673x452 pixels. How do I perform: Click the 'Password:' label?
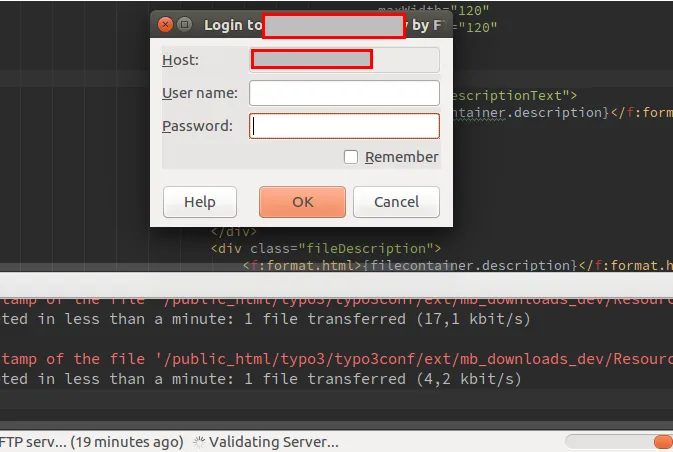(x=197, y=126)
